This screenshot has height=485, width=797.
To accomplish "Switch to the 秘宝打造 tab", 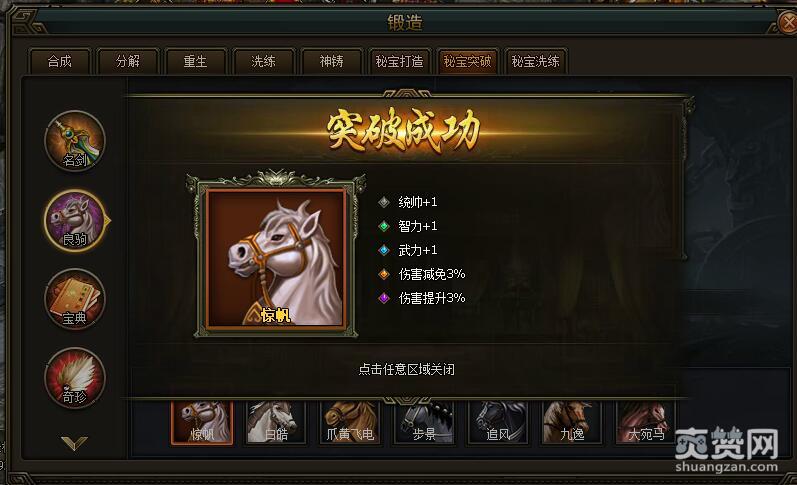I will point(400,62).
